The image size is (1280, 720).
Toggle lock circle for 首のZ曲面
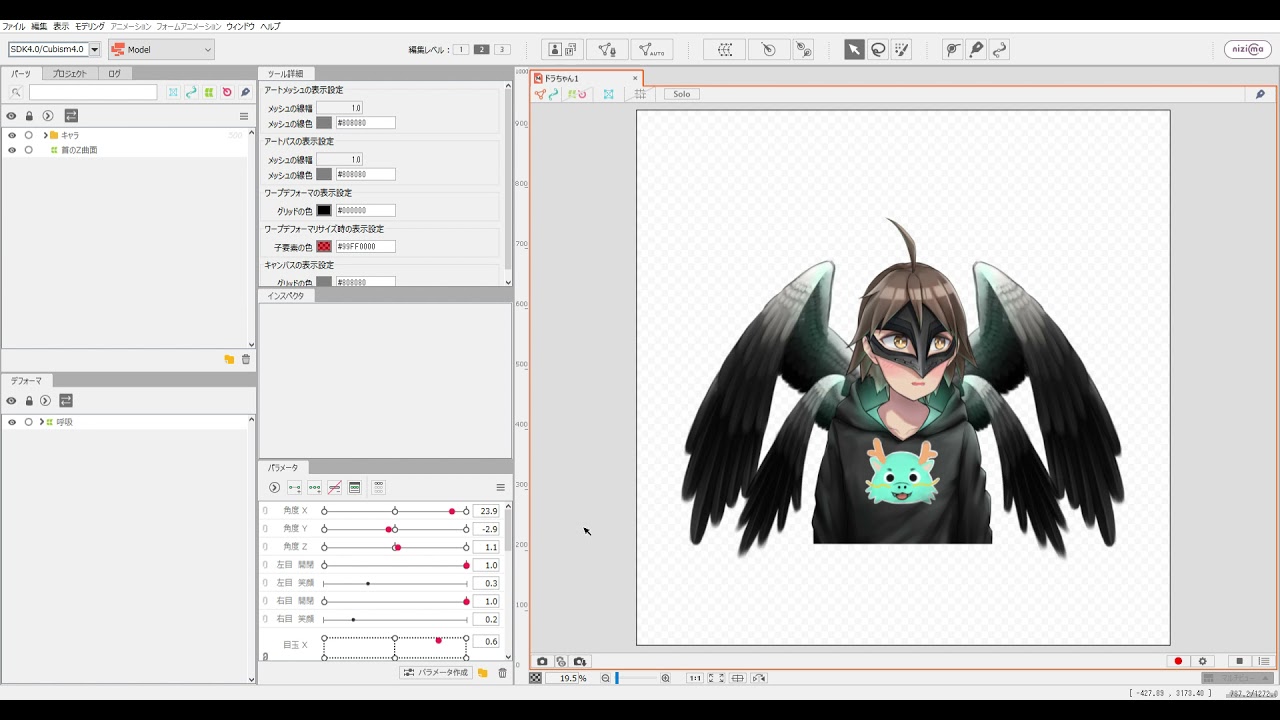click(29, 150)
